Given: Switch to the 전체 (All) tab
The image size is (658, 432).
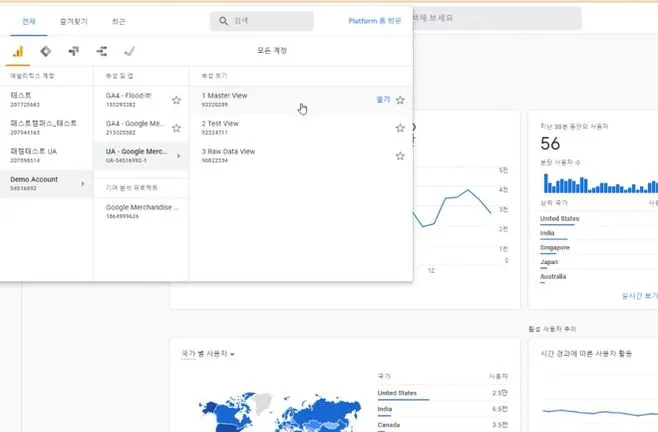Looking at the screenshot, I should click(29, 21).
